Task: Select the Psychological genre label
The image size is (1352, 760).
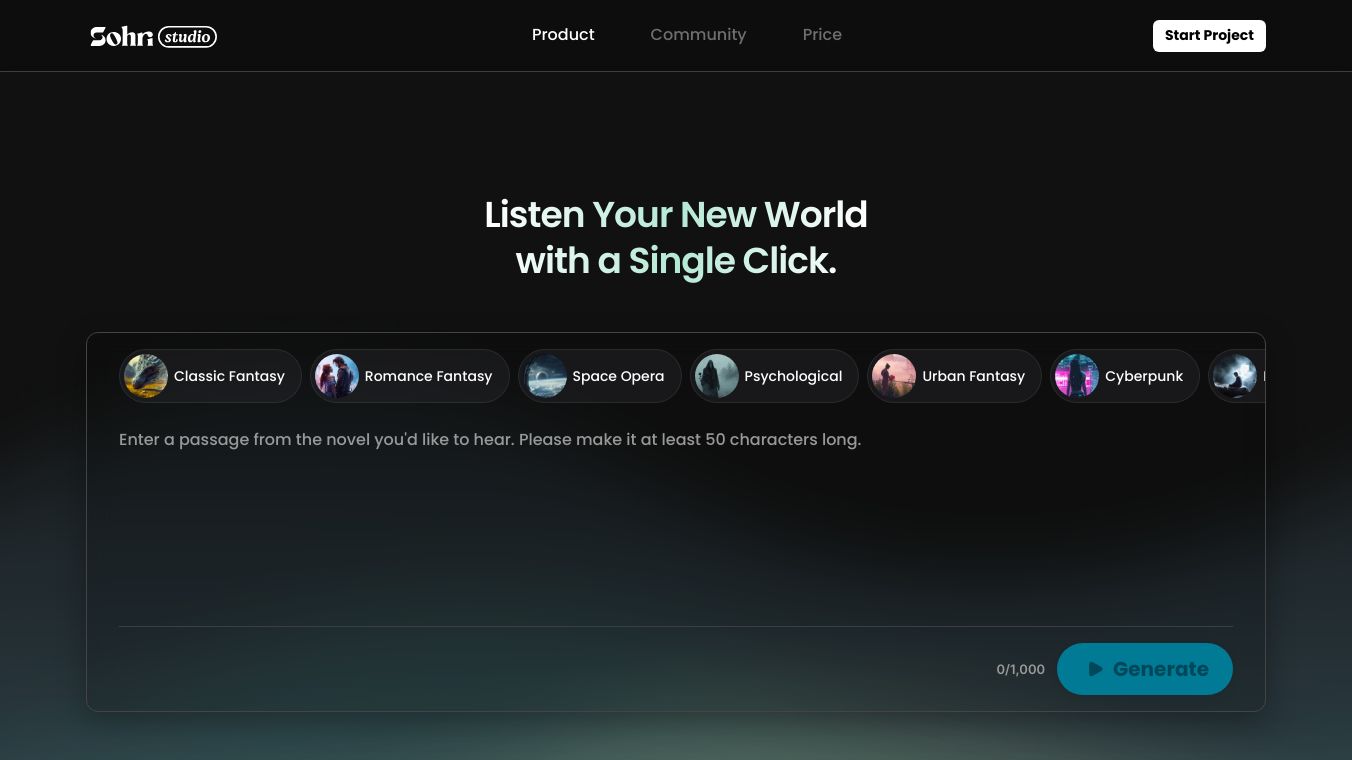Action: coord(793,376)
